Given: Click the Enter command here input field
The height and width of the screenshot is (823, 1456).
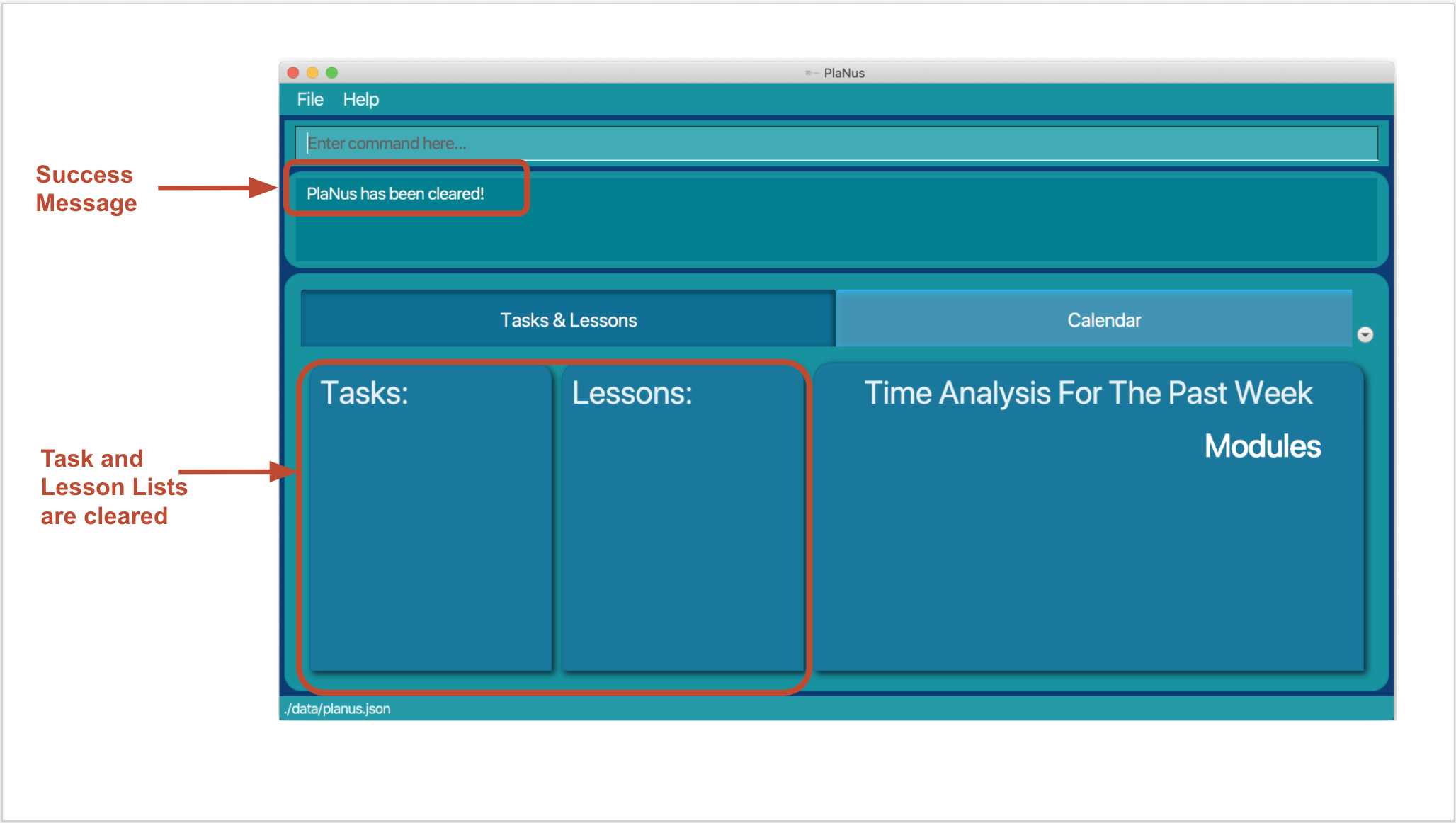Looking at the screenshot, I should [836, 143].
